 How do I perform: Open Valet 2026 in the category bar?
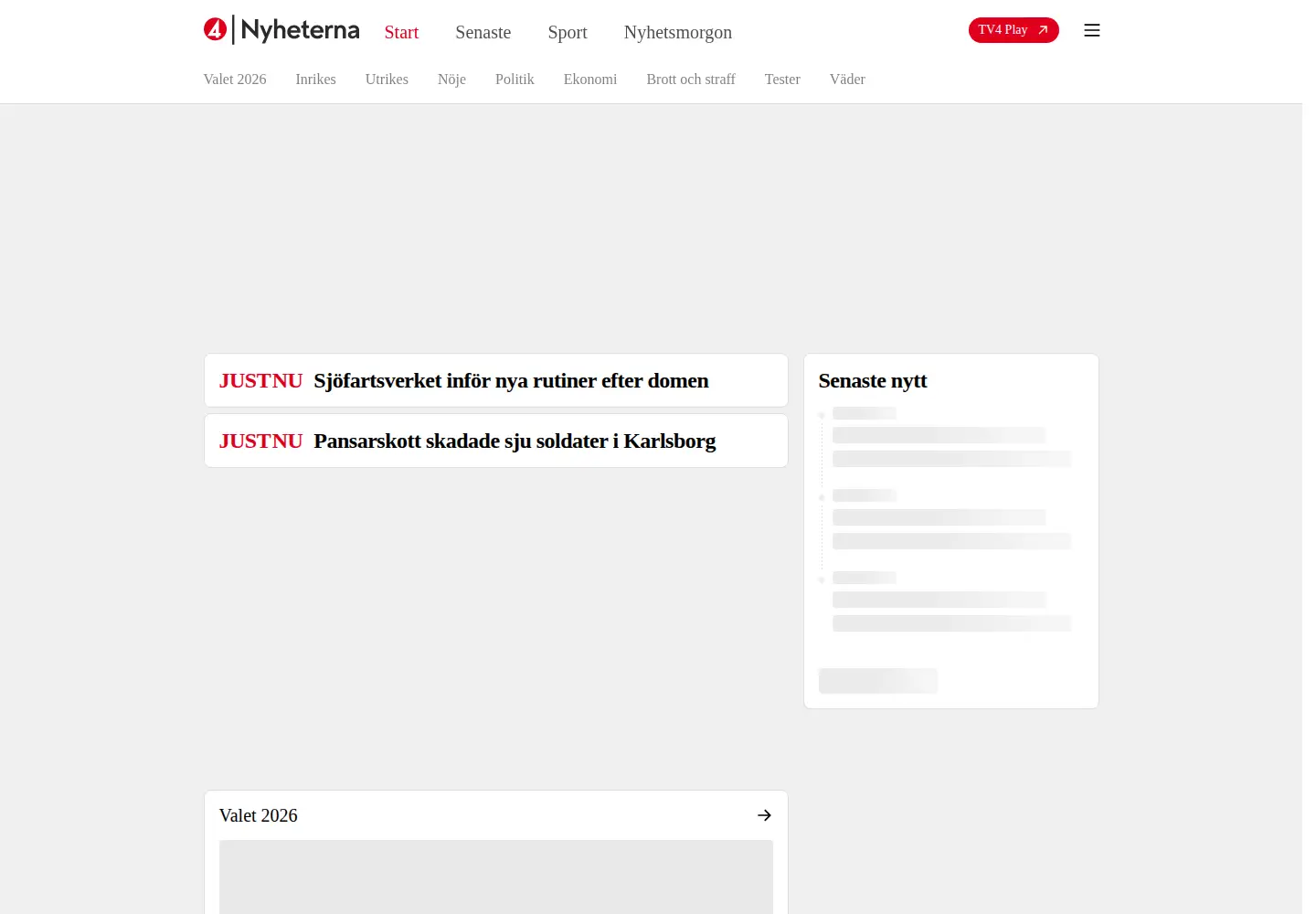(235, 80)
